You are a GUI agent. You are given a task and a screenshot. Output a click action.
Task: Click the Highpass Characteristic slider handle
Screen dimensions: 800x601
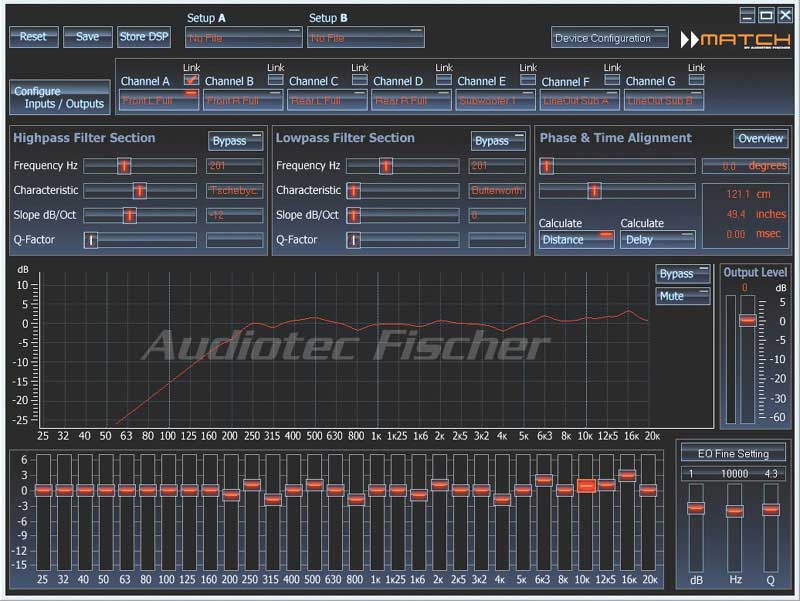point(139,191)
